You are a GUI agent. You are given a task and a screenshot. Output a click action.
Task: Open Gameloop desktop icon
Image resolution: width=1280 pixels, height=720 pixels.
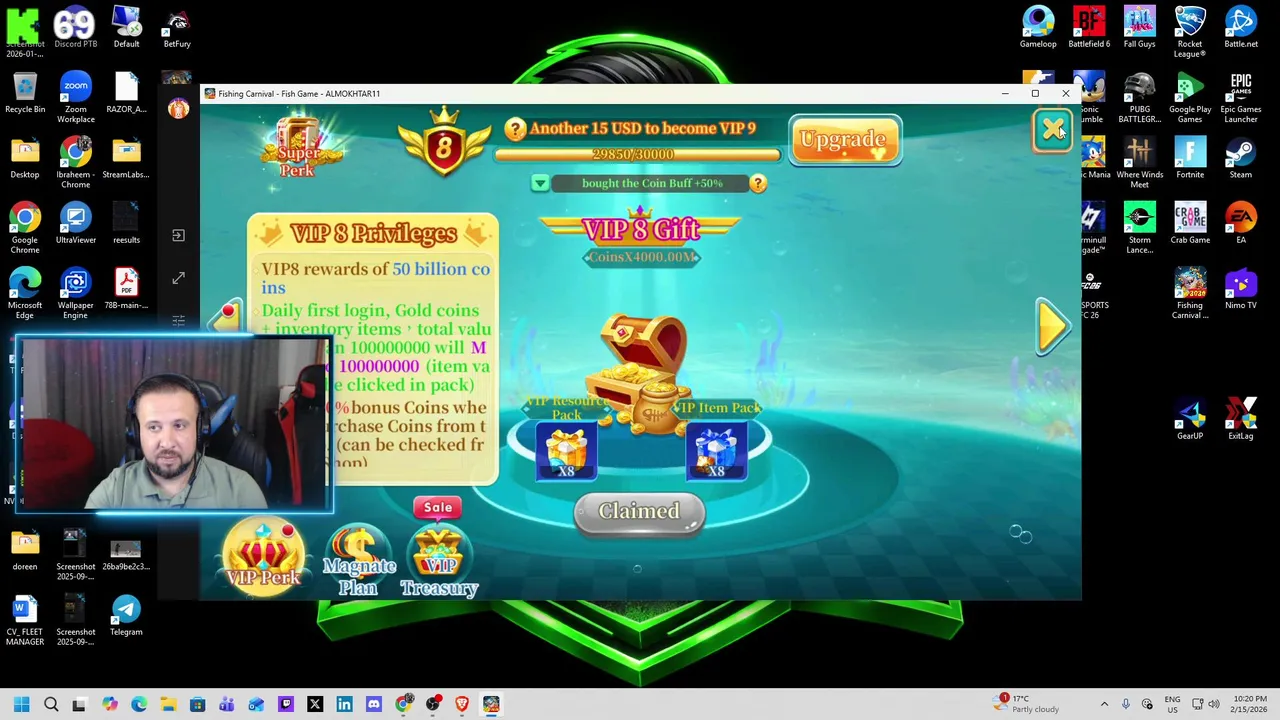[x=1038, y=27]
